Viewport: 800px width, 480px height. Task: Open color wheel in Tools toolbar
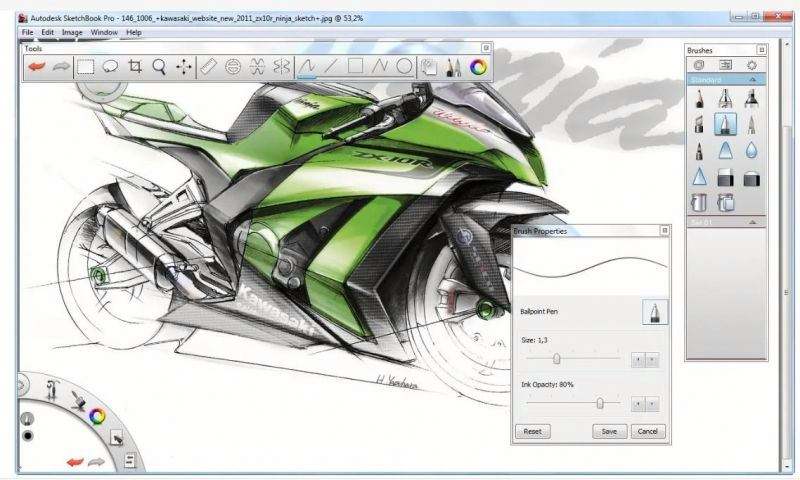[x=478, y=67]
